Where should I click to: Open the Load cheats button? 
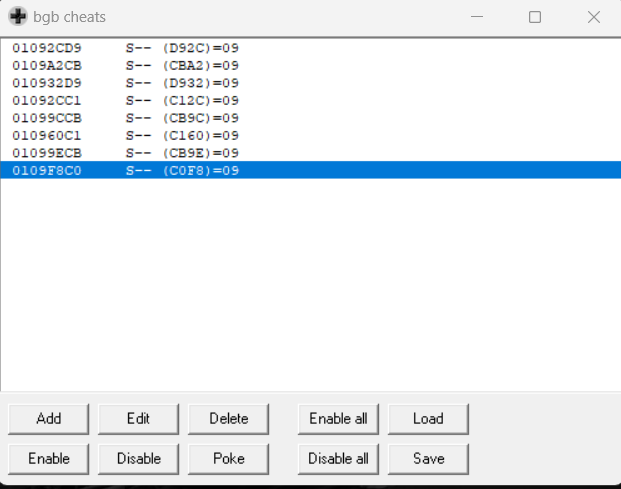pyautogui.click(x=428, y=418)
